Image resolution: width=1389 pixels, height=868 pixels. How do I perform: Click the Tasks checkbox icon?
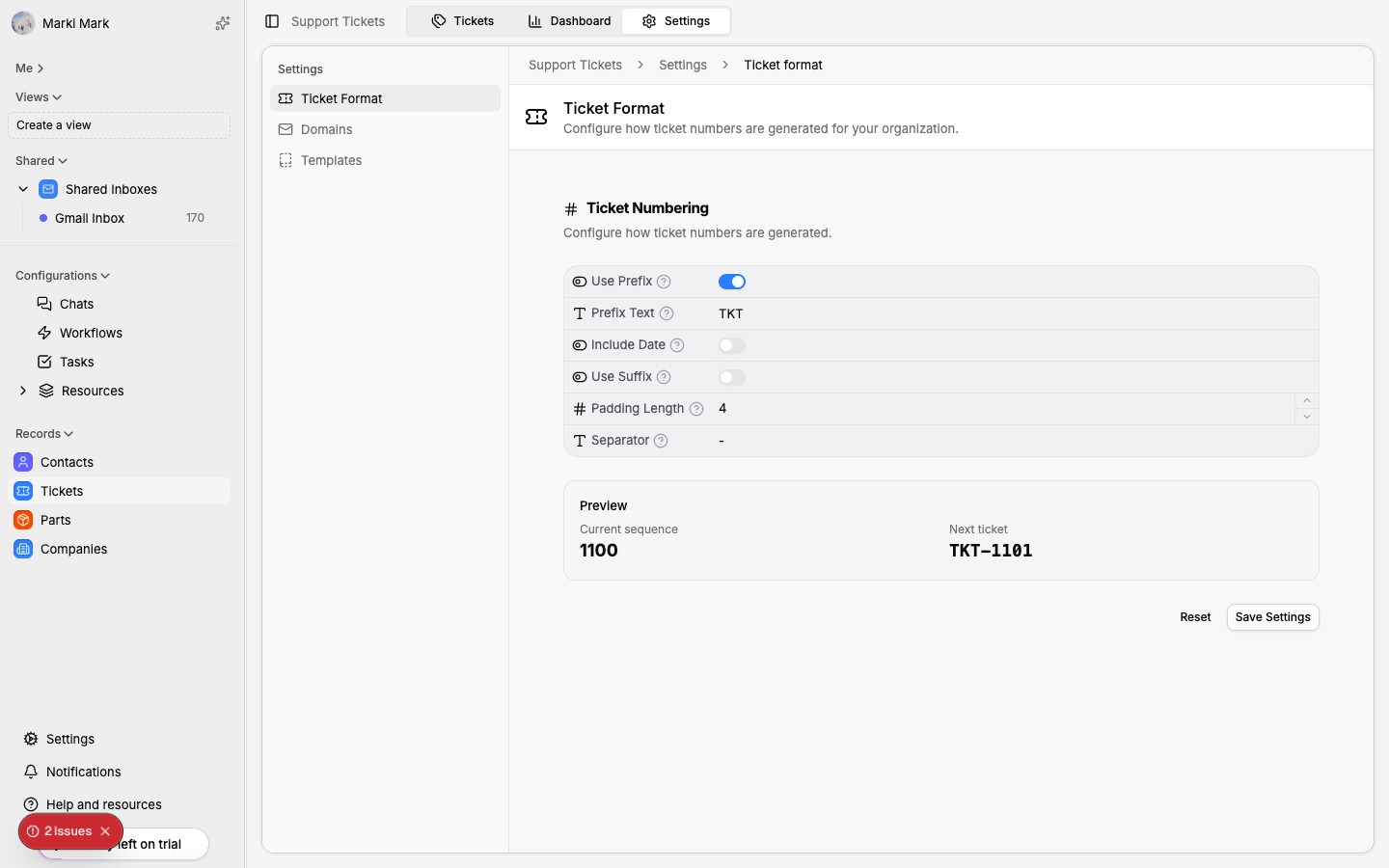point(44,362)
